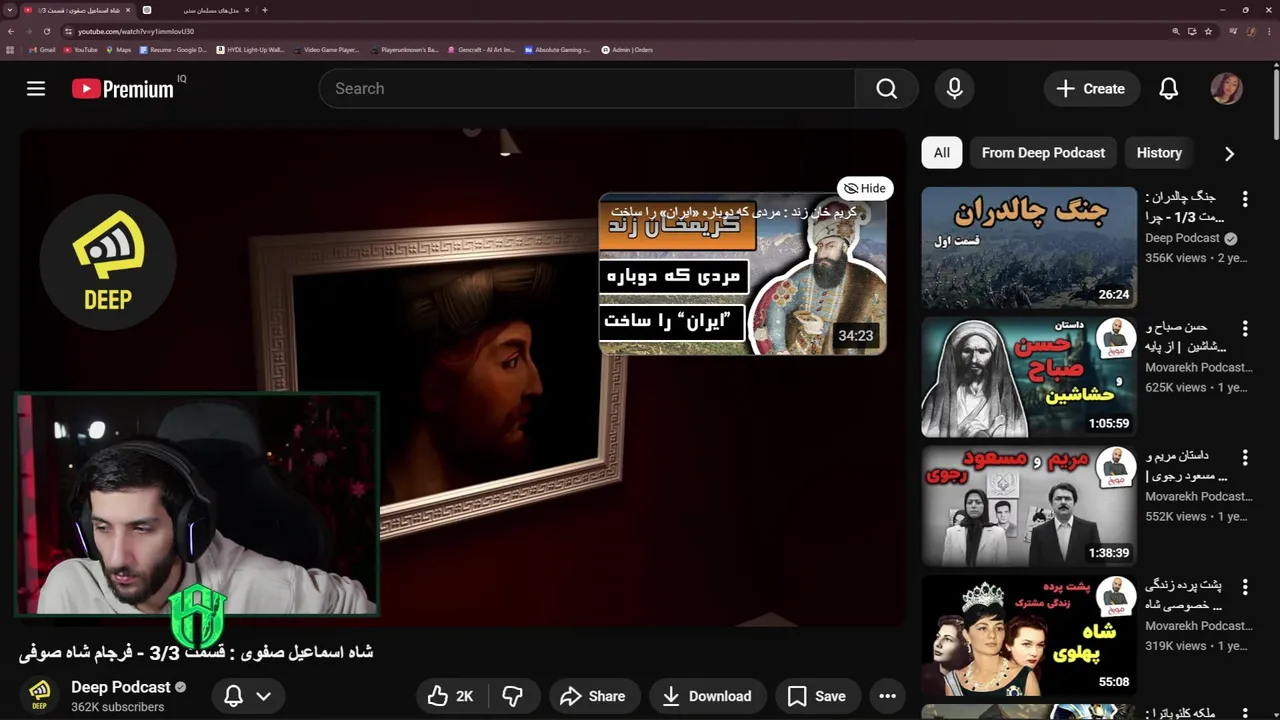Open options for the Chaldiran battle video
The width and height of the screenshot is (1280, 720).
pos(1245,199)
